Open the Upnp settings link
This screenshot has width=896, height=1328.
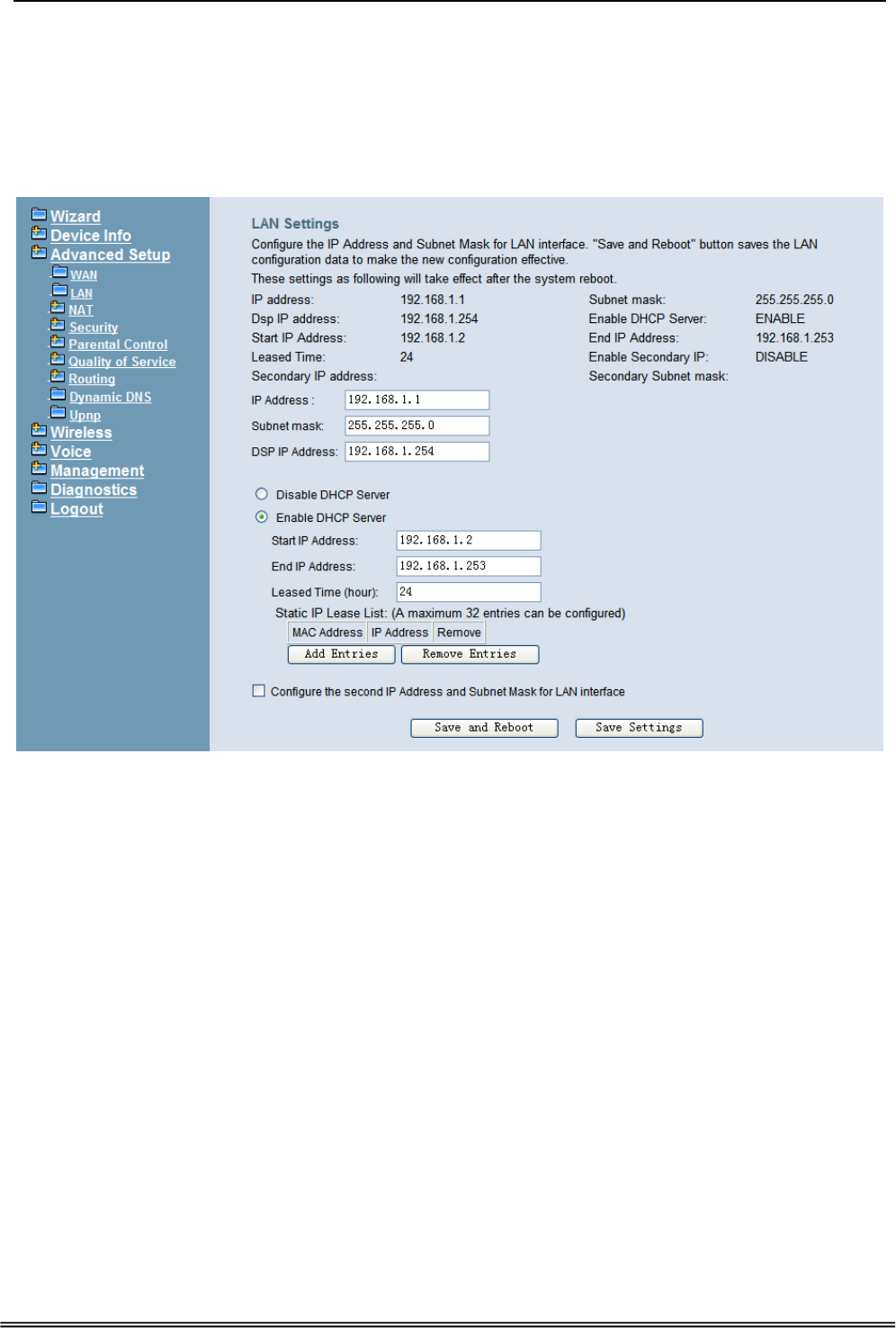85,416
